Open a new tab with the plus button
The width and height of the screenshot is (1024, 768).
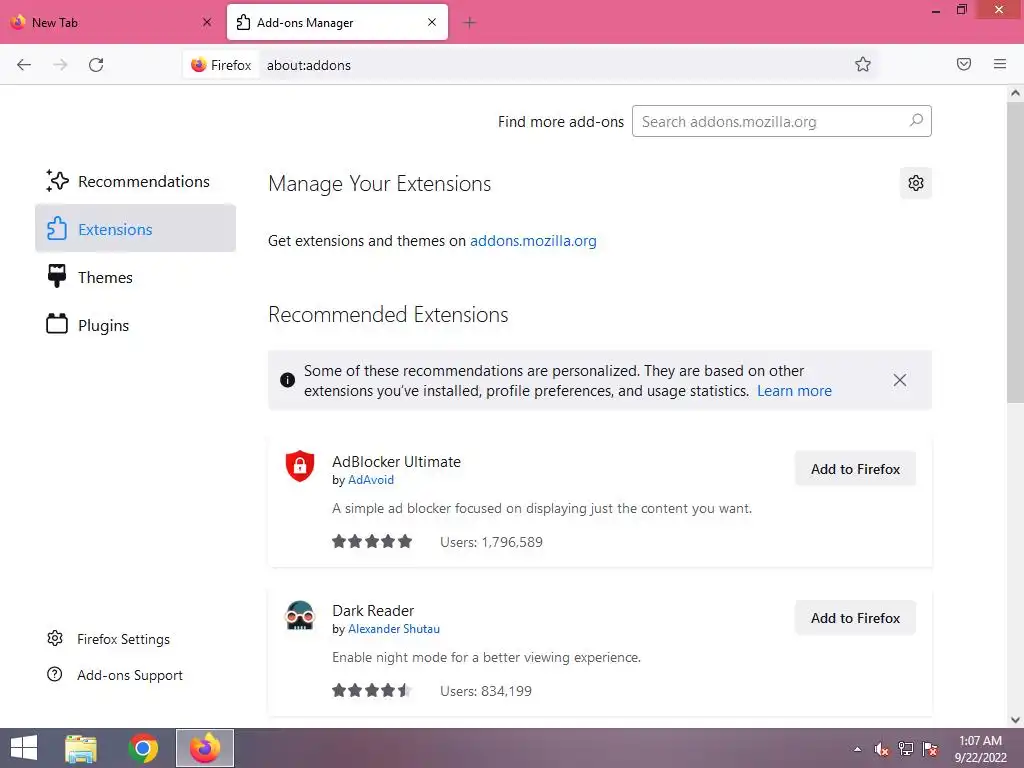469,23
